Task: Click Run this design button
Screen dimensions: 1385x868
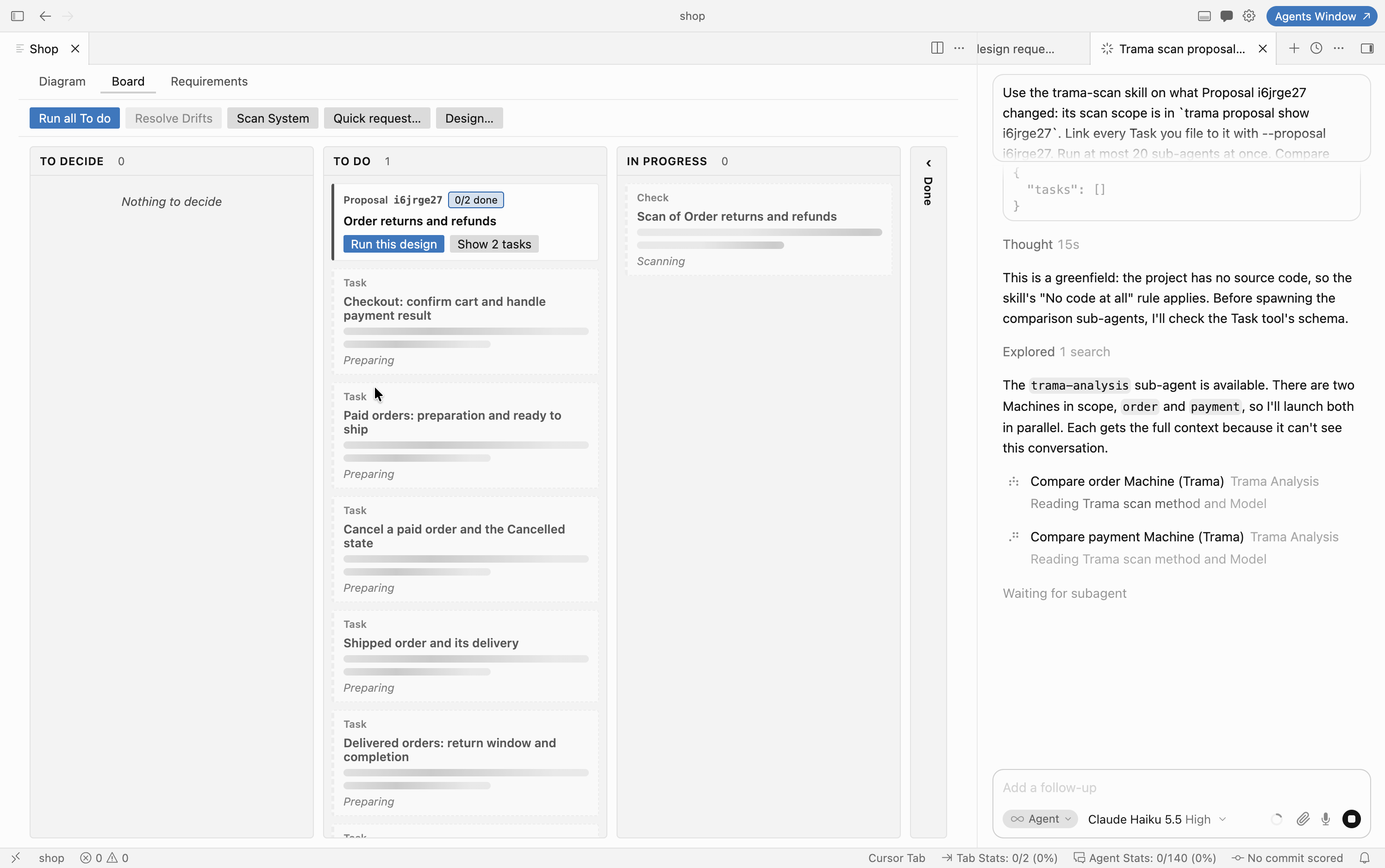Action: tap(393, 244)
